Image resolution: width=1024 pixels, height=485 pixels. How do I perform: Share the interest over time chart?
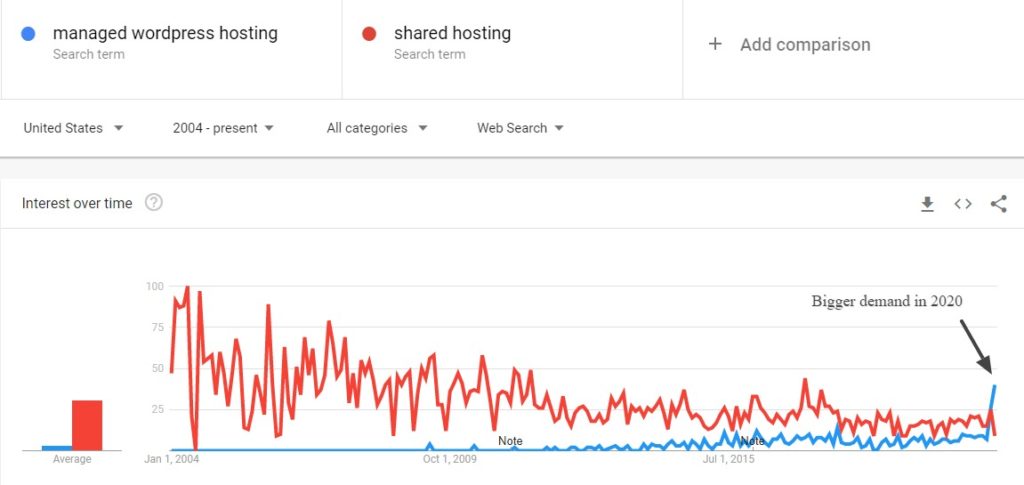click(998, 204)
